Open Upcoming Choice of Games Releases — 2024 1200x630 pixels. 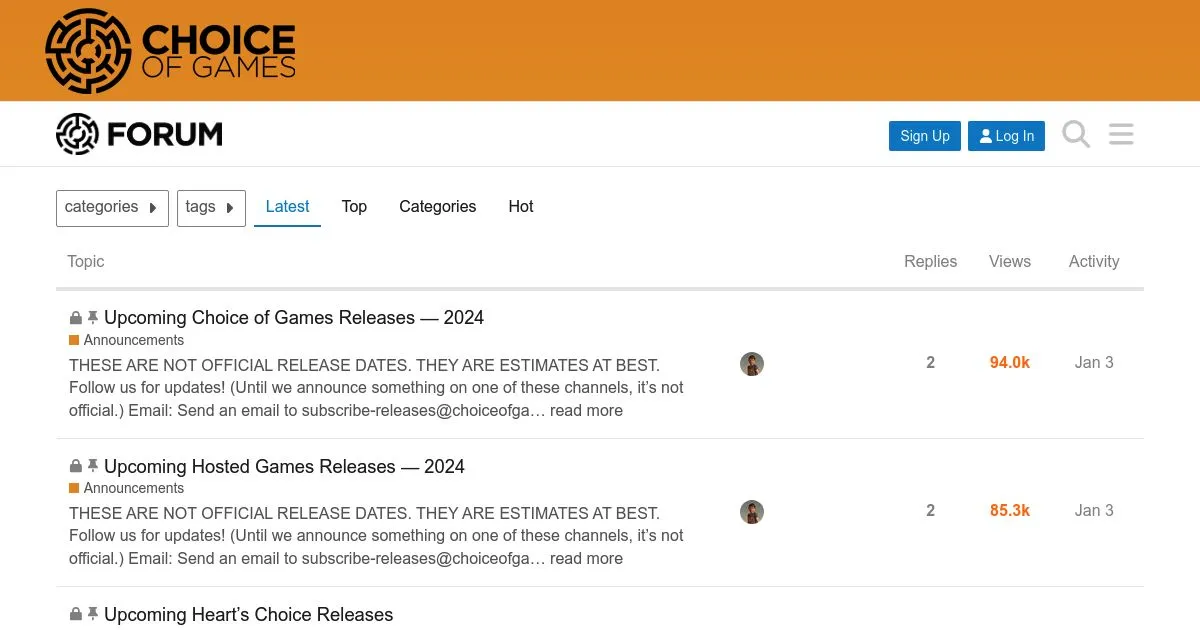pyautogui.click(x=294, y=318)
